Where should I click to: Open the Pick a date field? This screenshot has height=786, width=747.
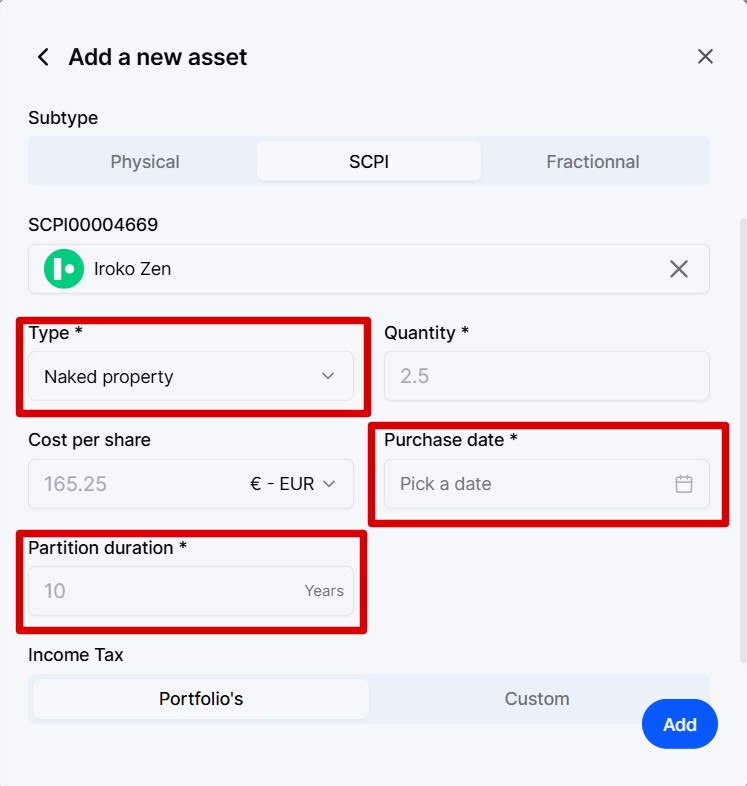tap(547, 484)
